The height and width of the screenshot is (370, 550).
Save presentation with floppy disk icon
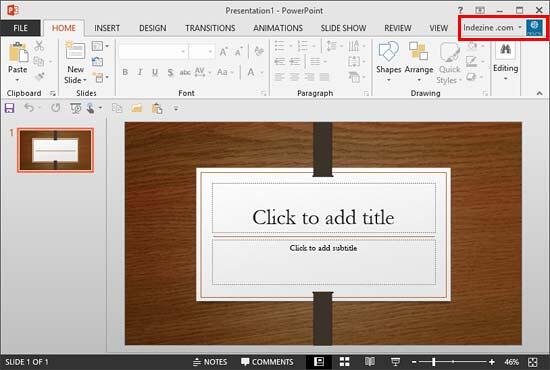pyautogui.click(x=9, y=108)
